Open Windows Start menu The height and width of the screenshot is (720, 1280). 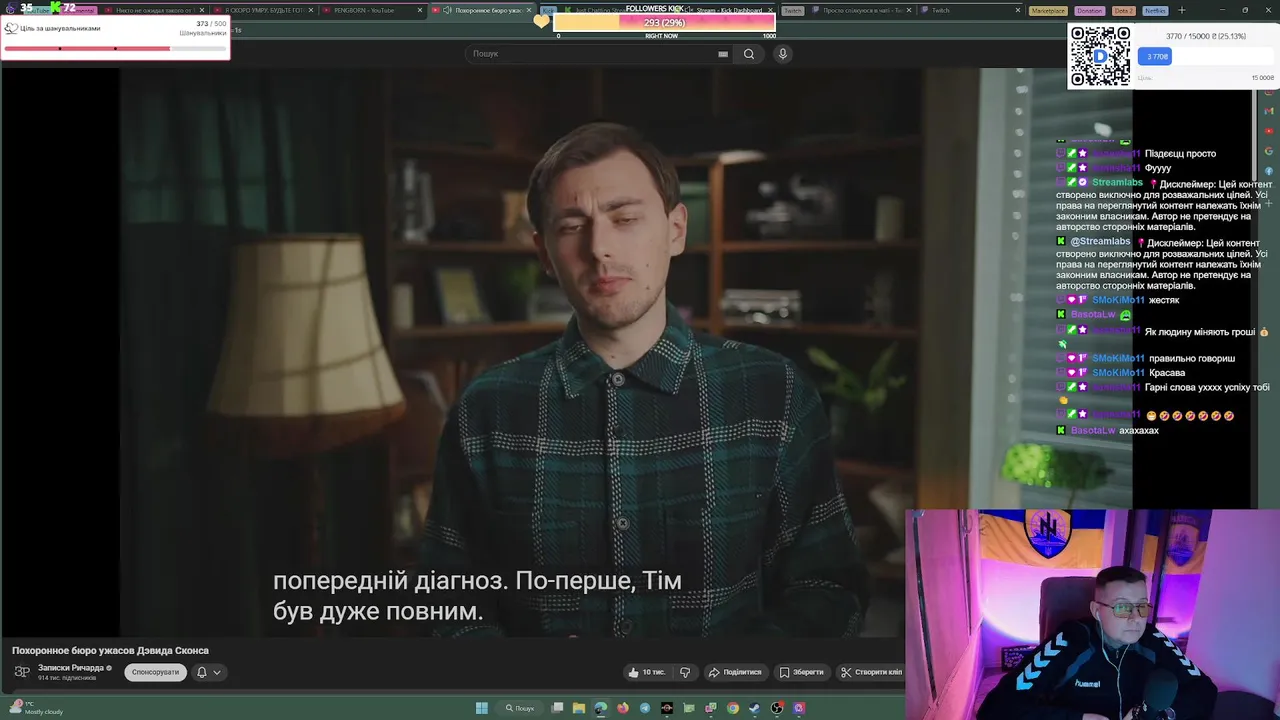click(482, 708)
